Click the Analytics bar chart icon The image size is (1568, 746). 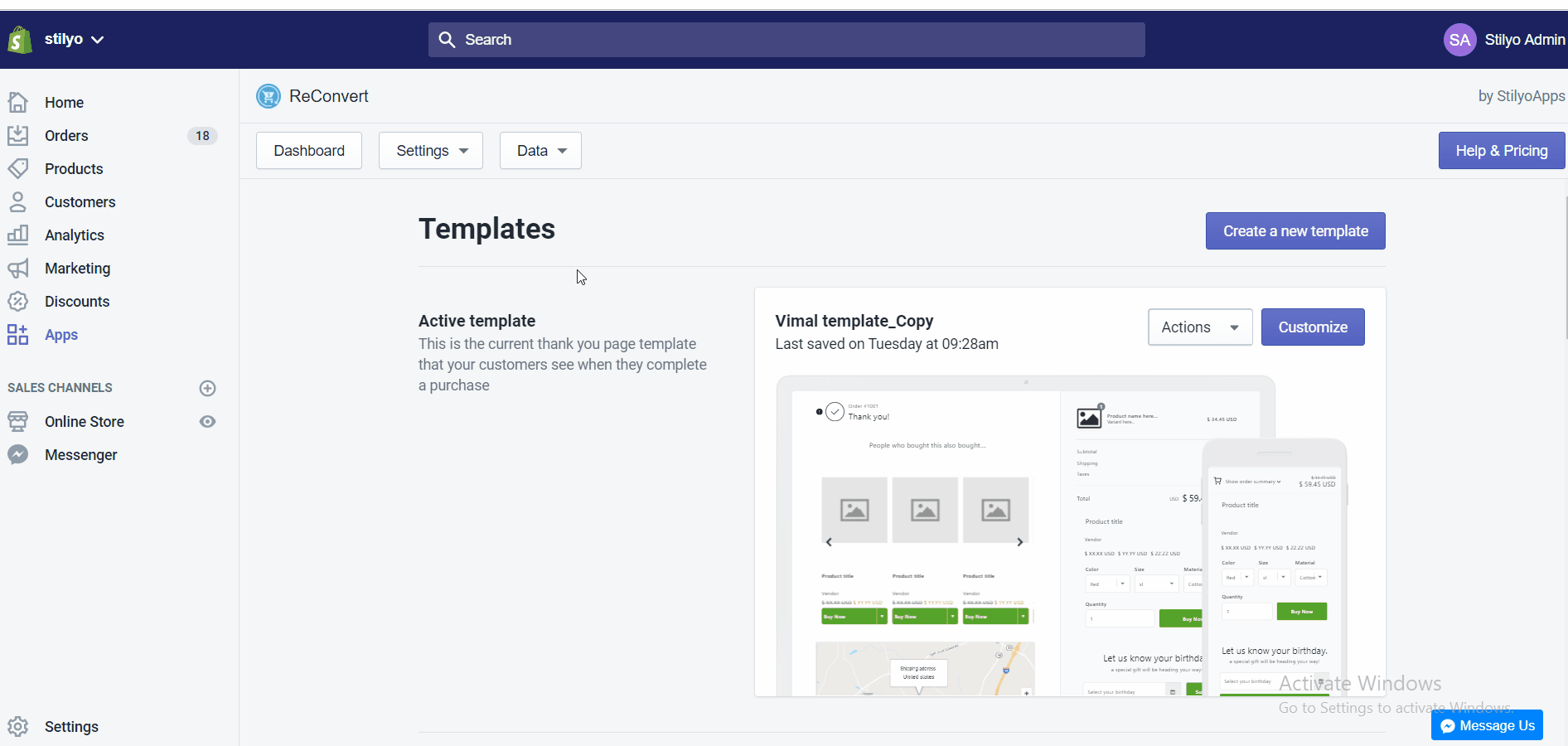(x=18, y=235)
